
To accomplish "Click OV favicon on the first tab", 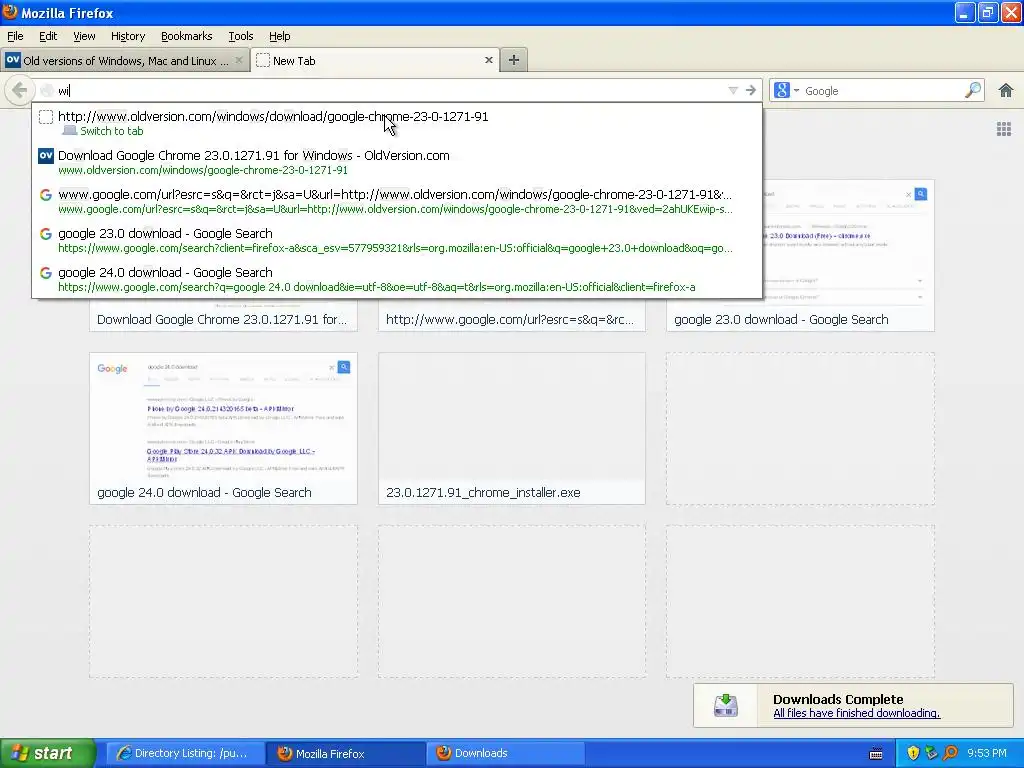I will (x=12, y=60).
